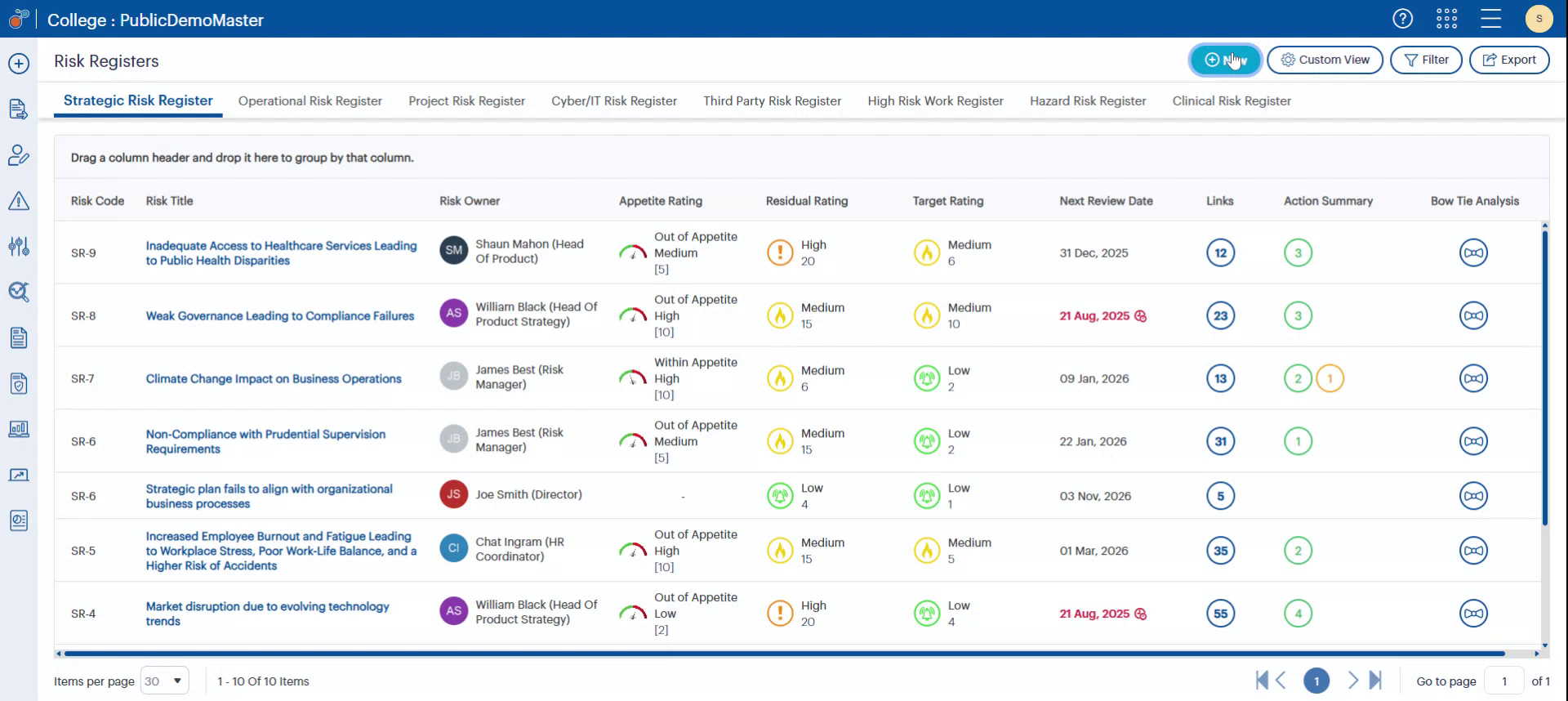Open Weak Governance Leading to Compliance Failures
The height and width of the screenshot is (701, 1568).
(x=279, y=316)
